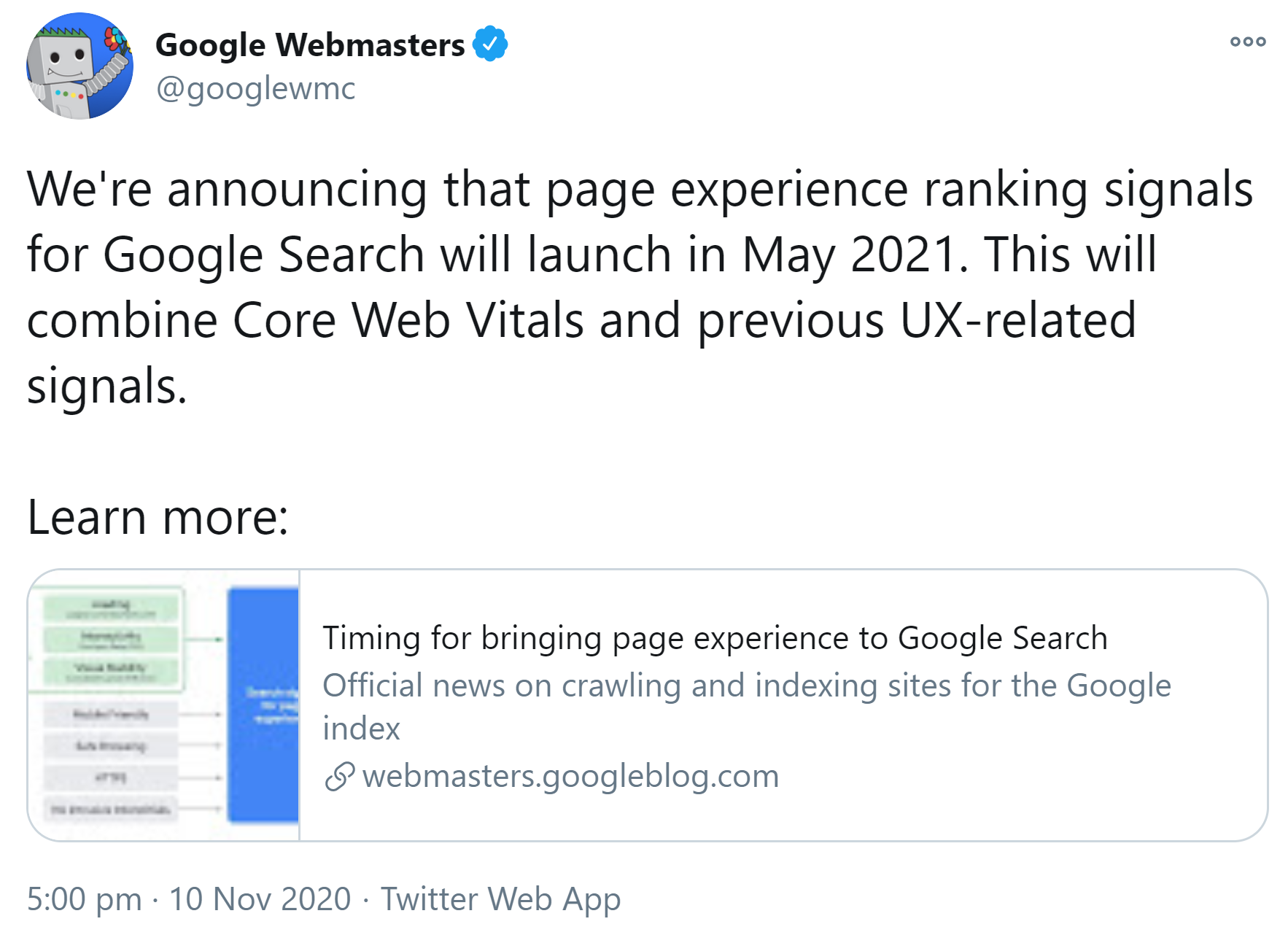
Task: Click the link chain icon beside webmasters.googleblog.com
Action: [340, 776]
